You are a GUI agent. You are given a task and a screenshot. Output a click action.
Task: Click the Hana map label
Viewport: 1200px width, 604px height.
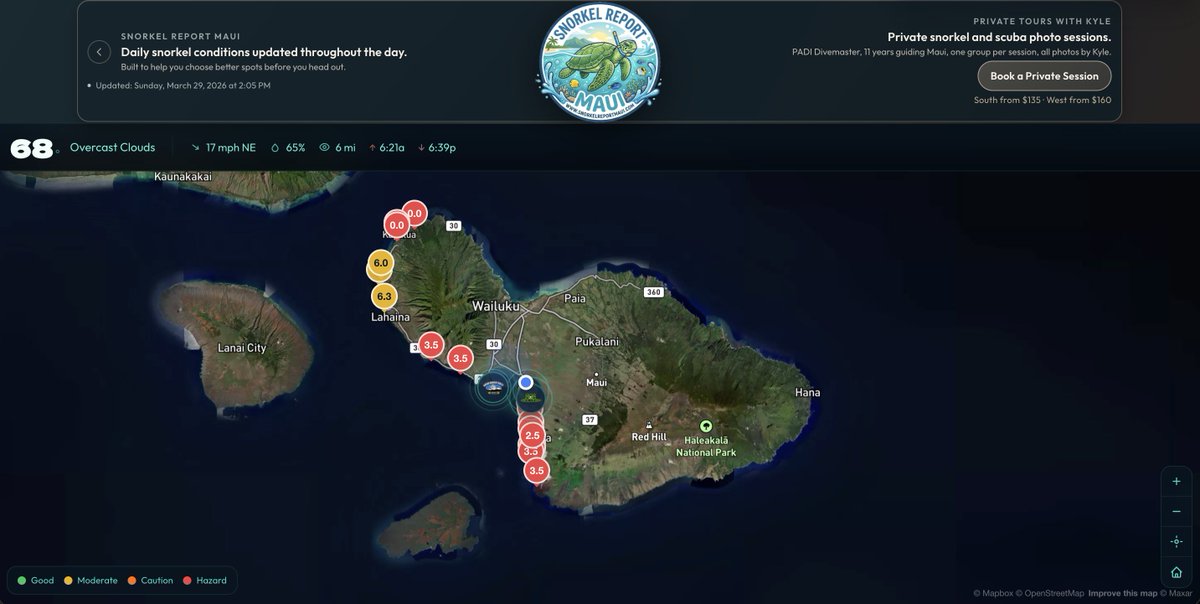click(x=807, y=393)
